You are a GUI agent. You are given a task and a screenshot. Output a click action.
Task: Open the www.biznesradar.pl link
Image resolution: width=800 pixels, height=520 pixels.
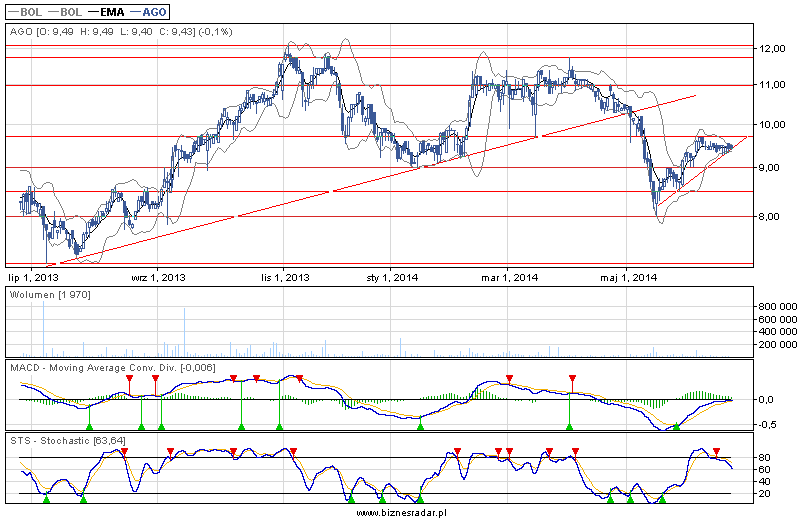click(401, 513)
